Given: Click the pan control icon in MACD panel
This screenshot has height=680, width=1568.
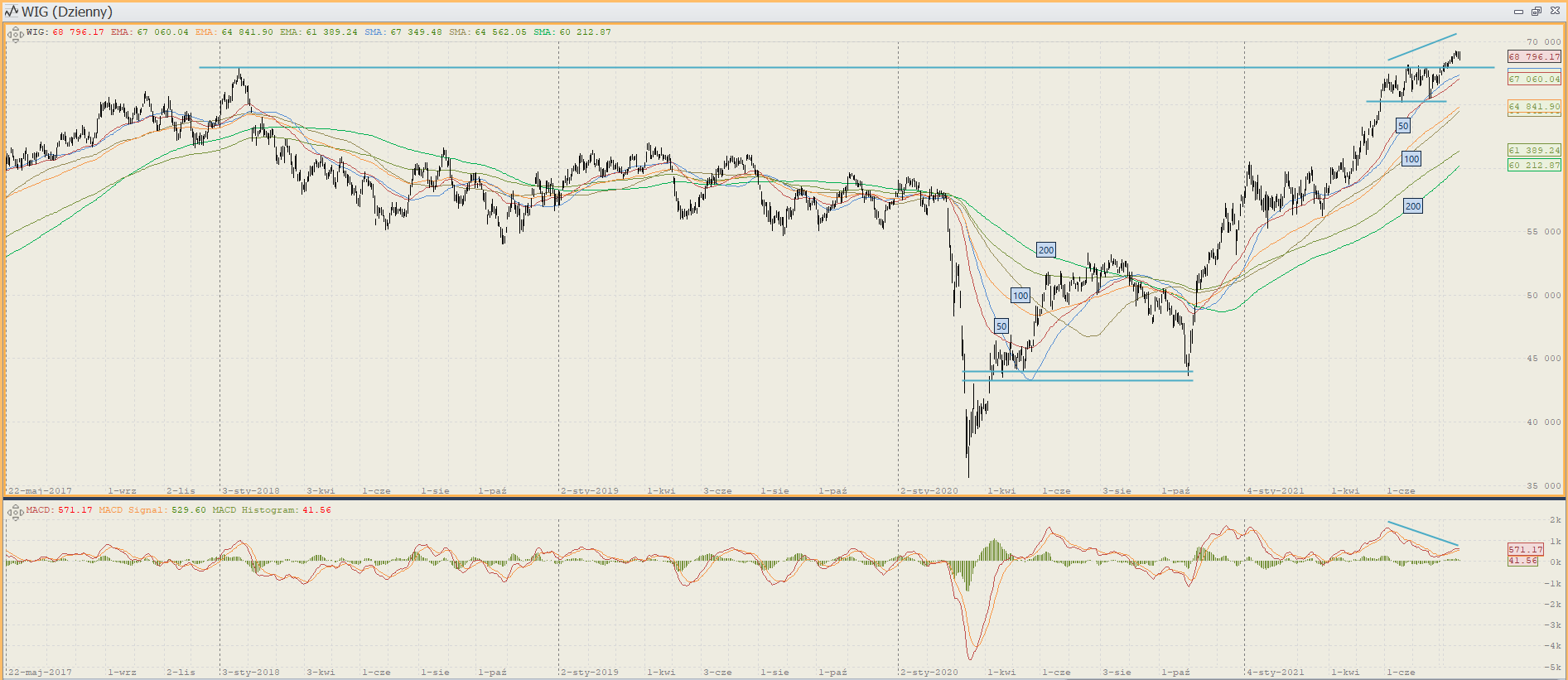Looking at the screenshot, I should (14, 513).
